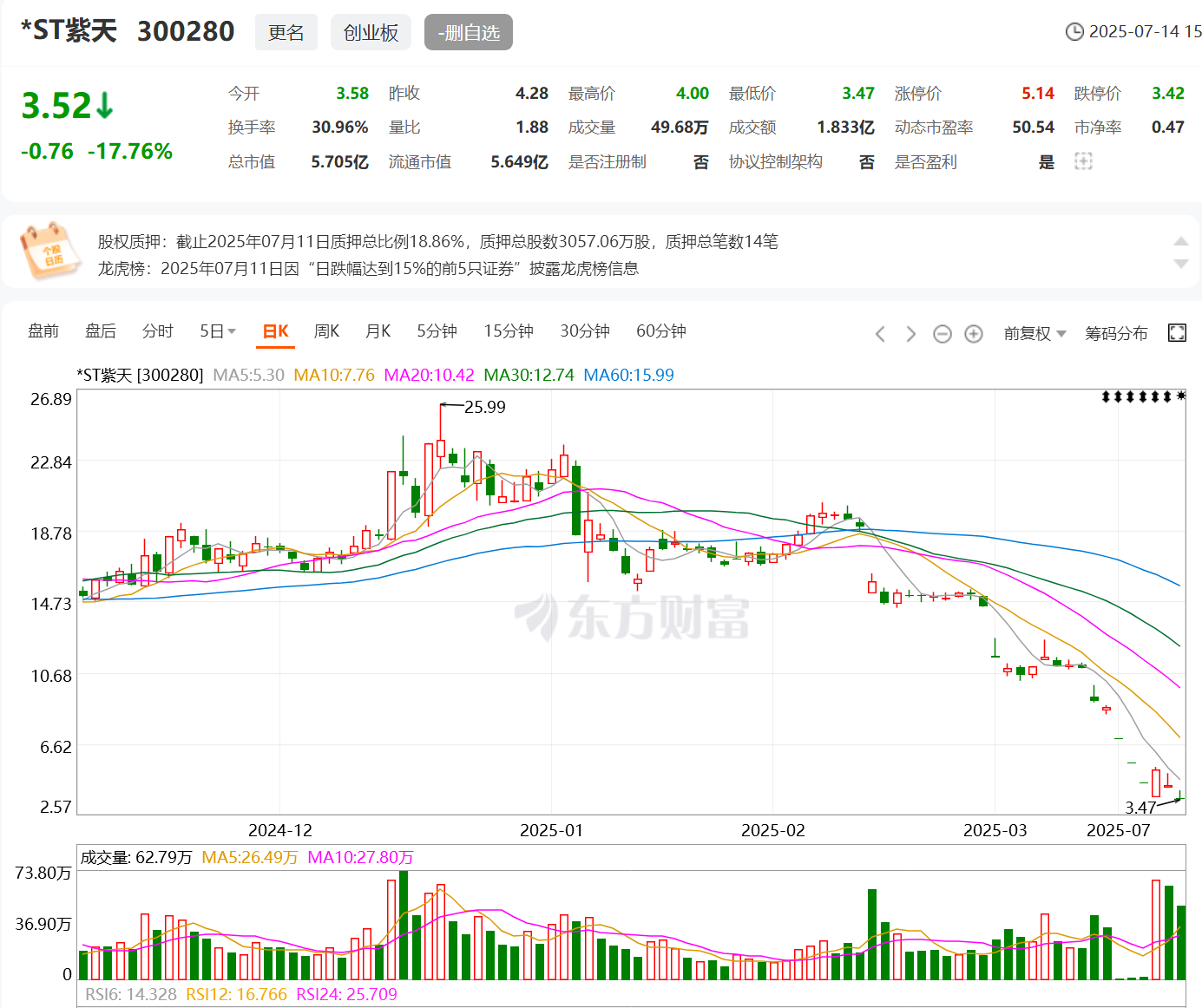Open the 股权质押 news line
This screenshot has width=1202, height=1008.
(437, 242)
